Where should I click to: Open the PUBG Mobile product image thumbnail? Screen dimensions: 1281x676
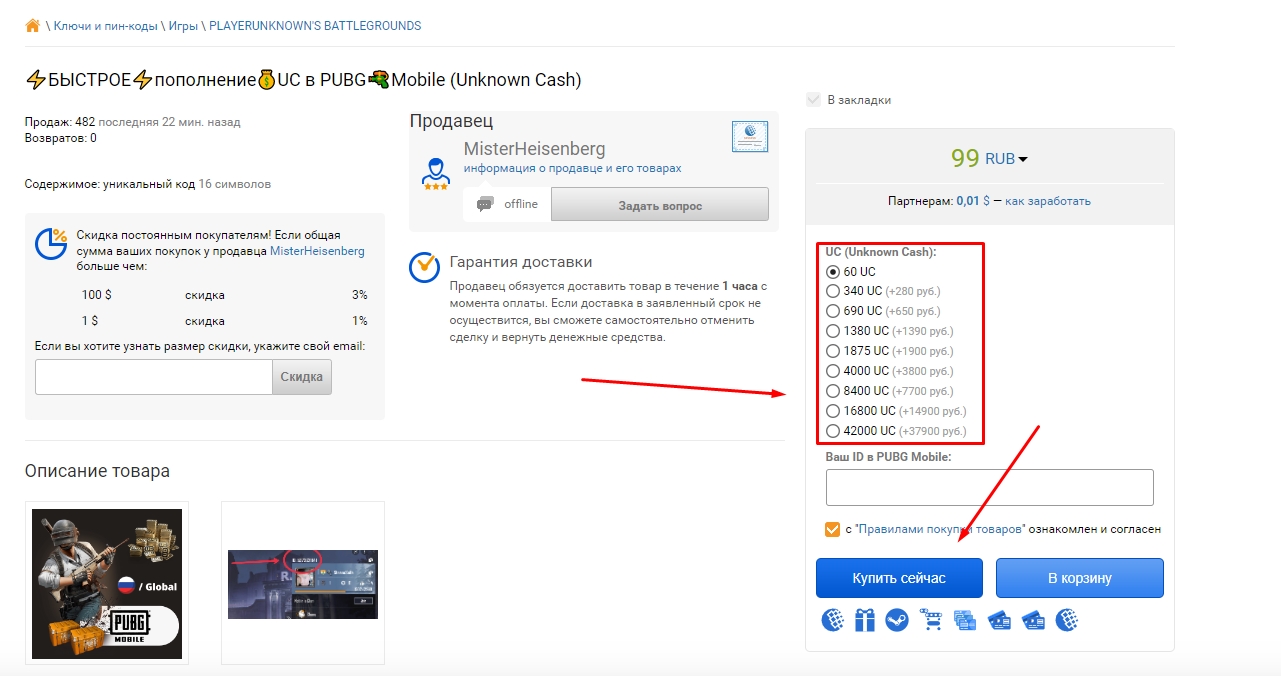(107, 584)
